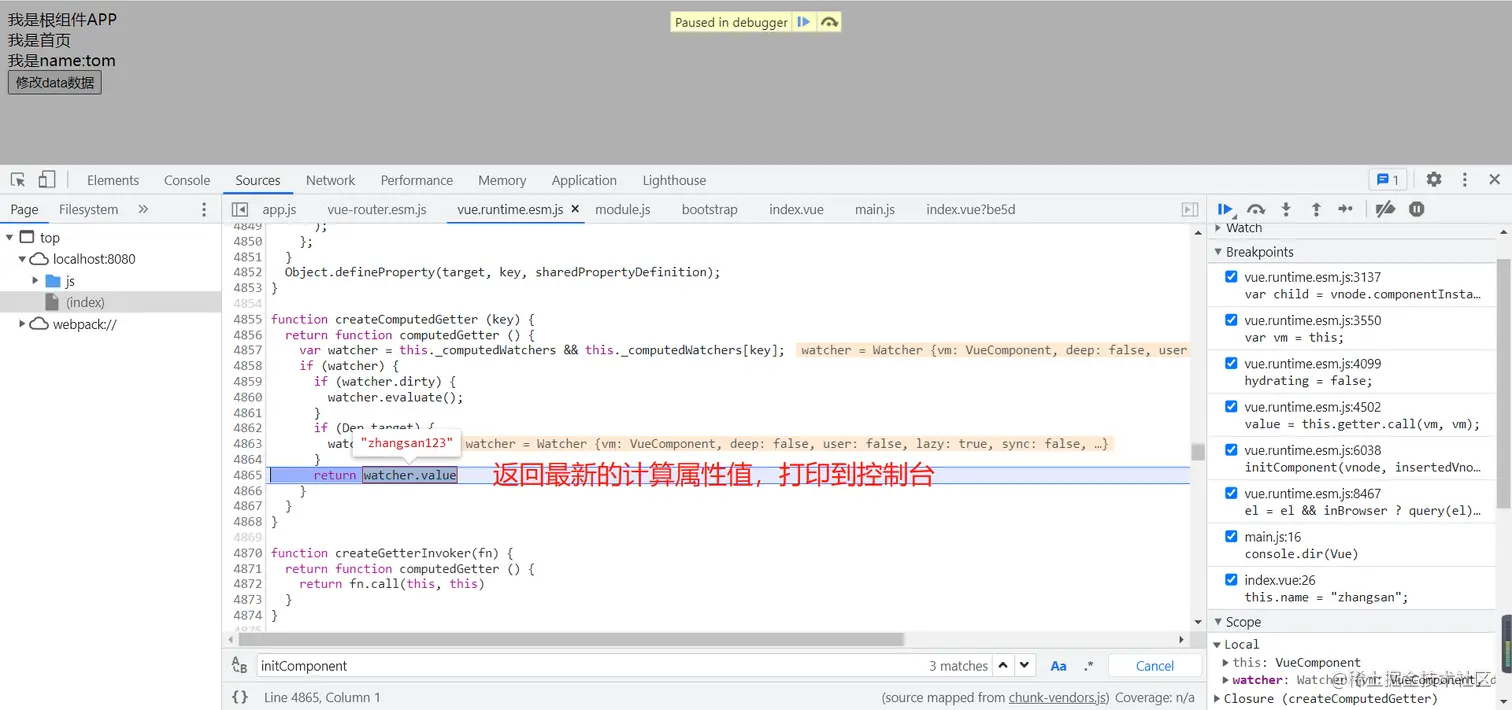Viewport: 1512px width, 710px height.
Task: Toggle the device toolbar icon
Action: [47, 180]
